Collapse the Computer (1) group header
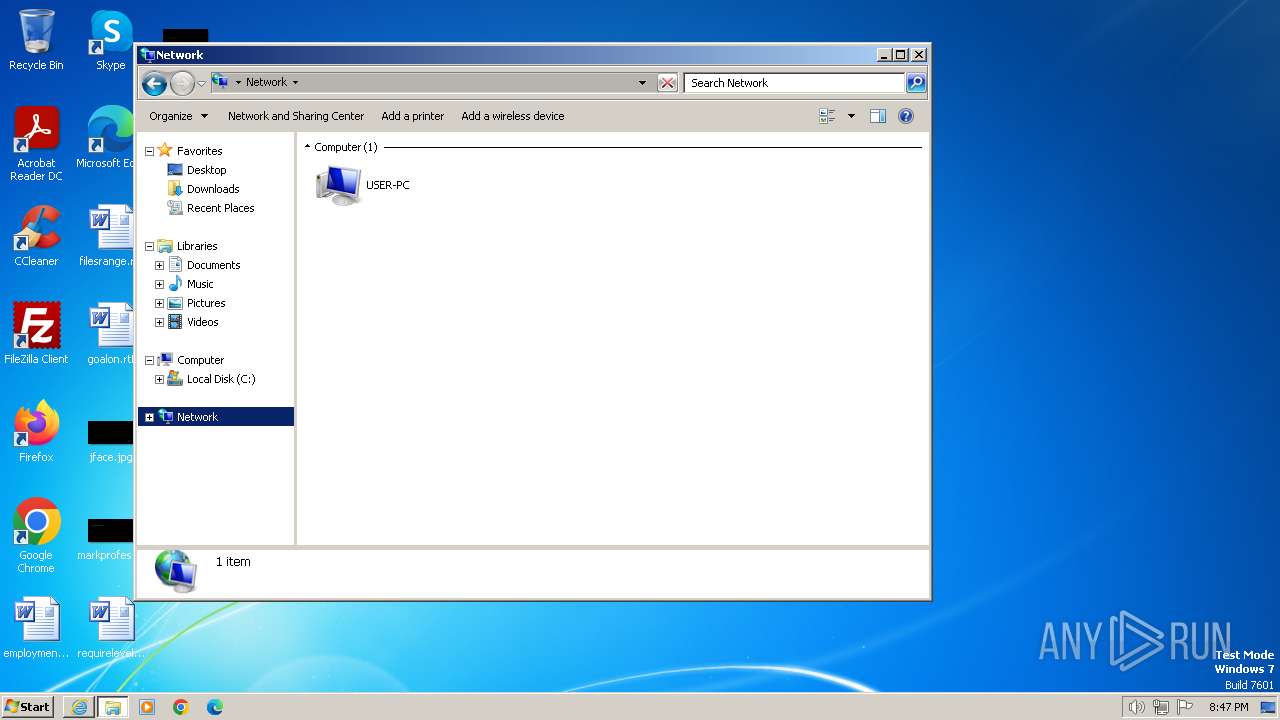 (x=308, y=147)
